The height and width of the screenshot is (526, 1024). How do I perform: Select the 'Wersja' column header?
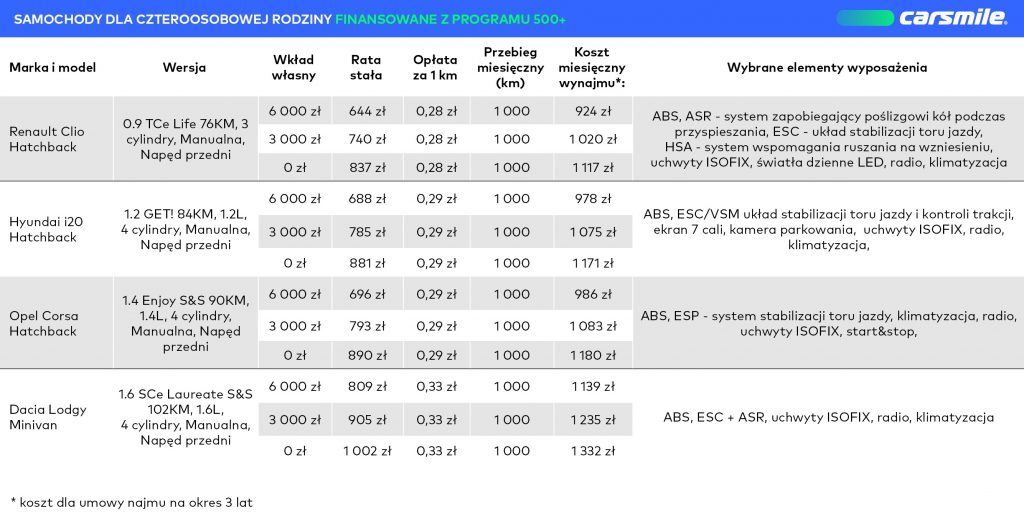[184, 68]
